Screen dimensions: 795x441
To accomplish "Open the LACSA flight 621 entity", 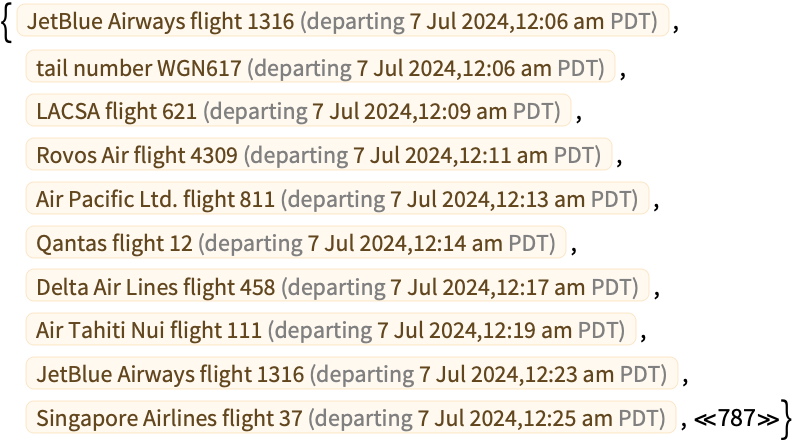I will (x=298, y=111).
